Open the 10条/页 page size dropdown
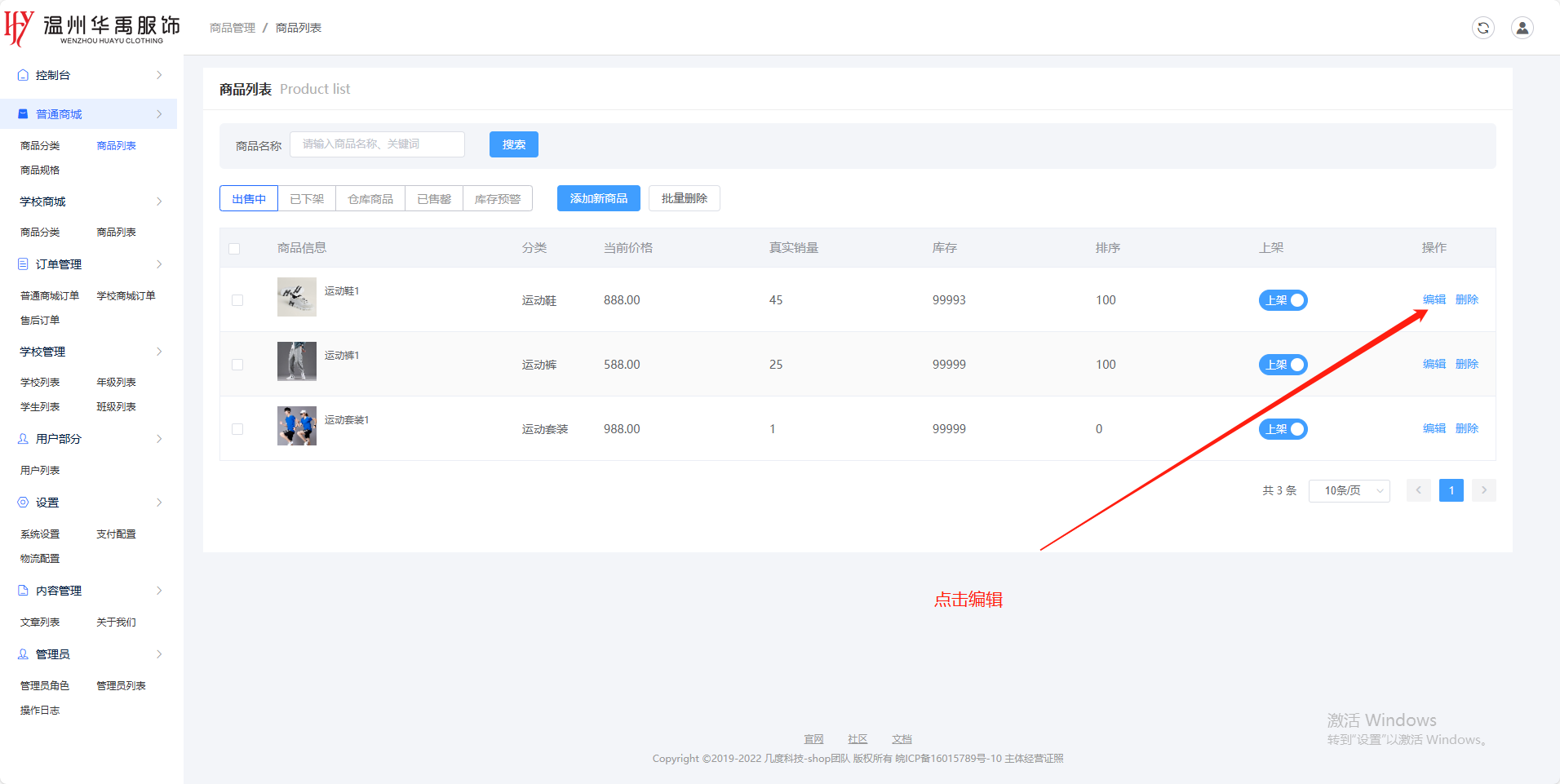Image resolution: width=1560 pixels, height=784 pixels. coord(1349,490)
